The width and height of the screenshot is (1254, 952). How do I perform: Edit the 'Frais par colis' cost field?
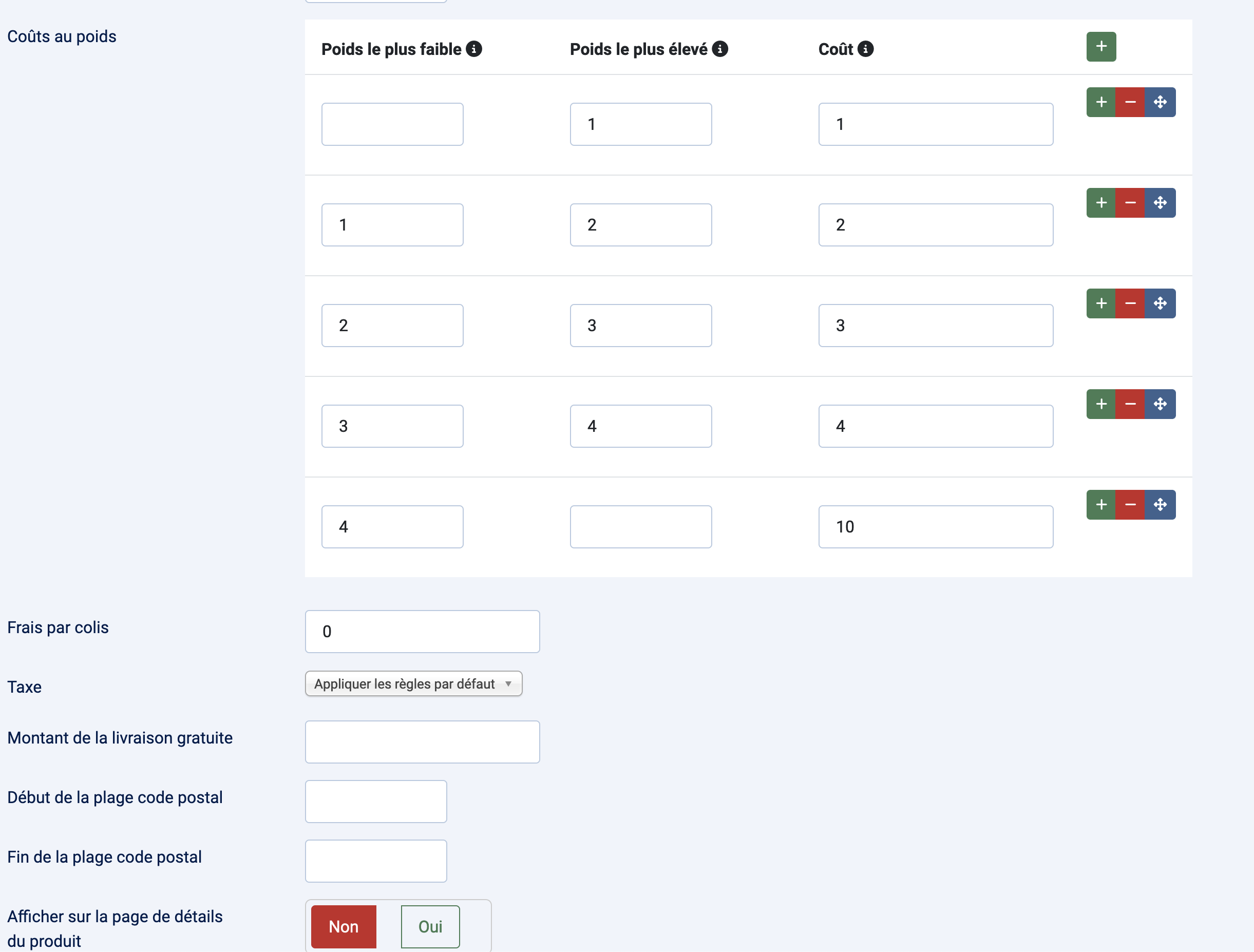(x=422, y=631)
